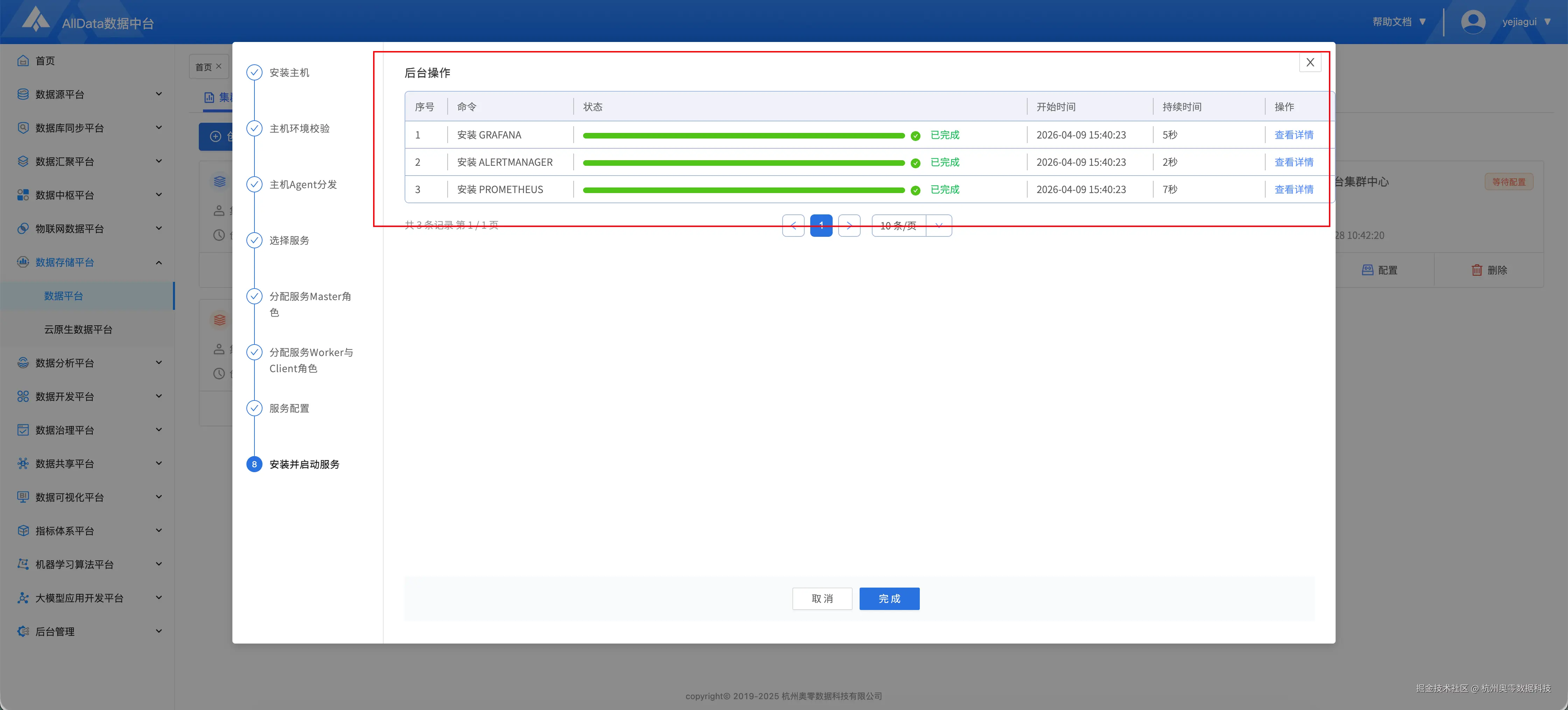Viewport: 1568px width, 710px height.
Task: Click the 数据治理平台 sidebar icon
Action: [23, 430]
